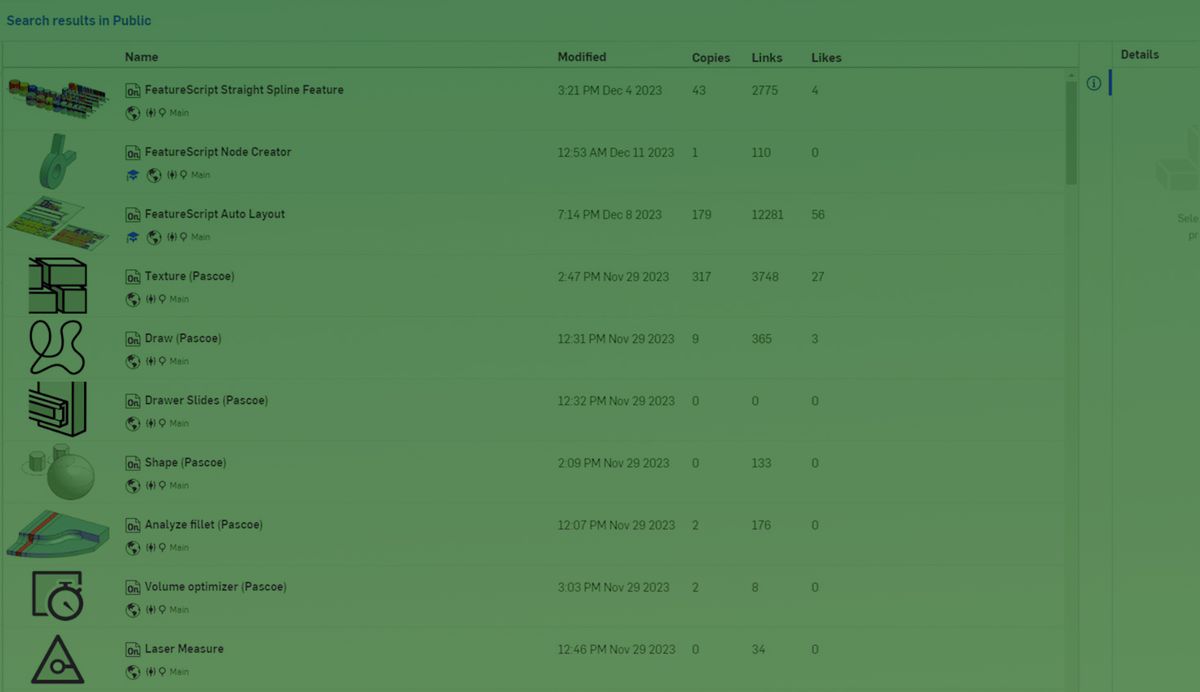Click the copies count '317'
Screen dimensions: 1200x692
pyautogui.click(x=702, y=276)
